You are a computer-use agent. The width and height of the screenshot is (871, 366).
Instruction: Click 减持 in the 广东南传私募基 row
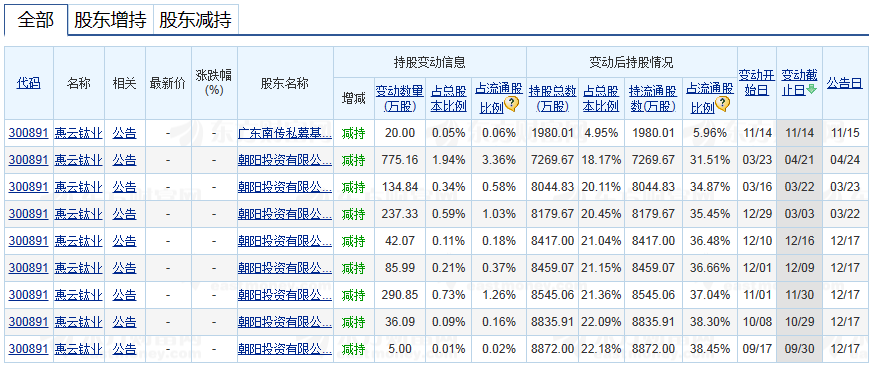[354, 133]
